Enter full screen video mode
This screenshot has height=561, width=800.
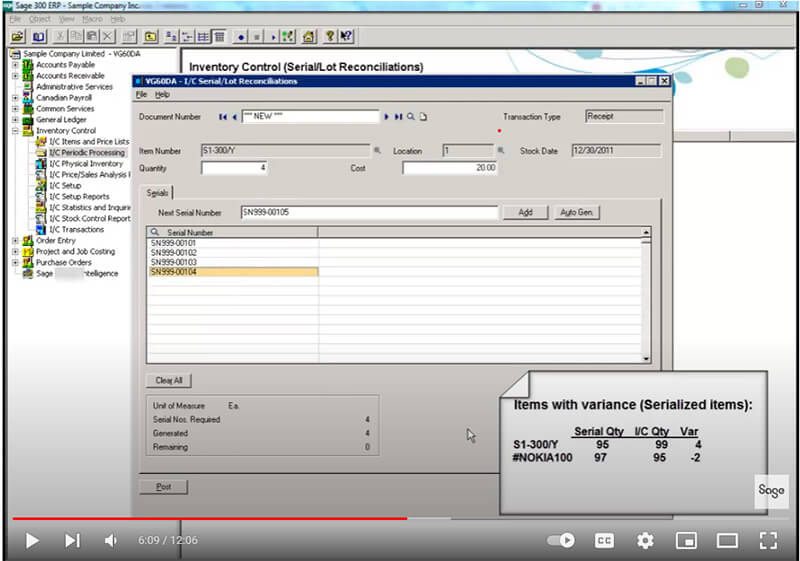(768, 540)
